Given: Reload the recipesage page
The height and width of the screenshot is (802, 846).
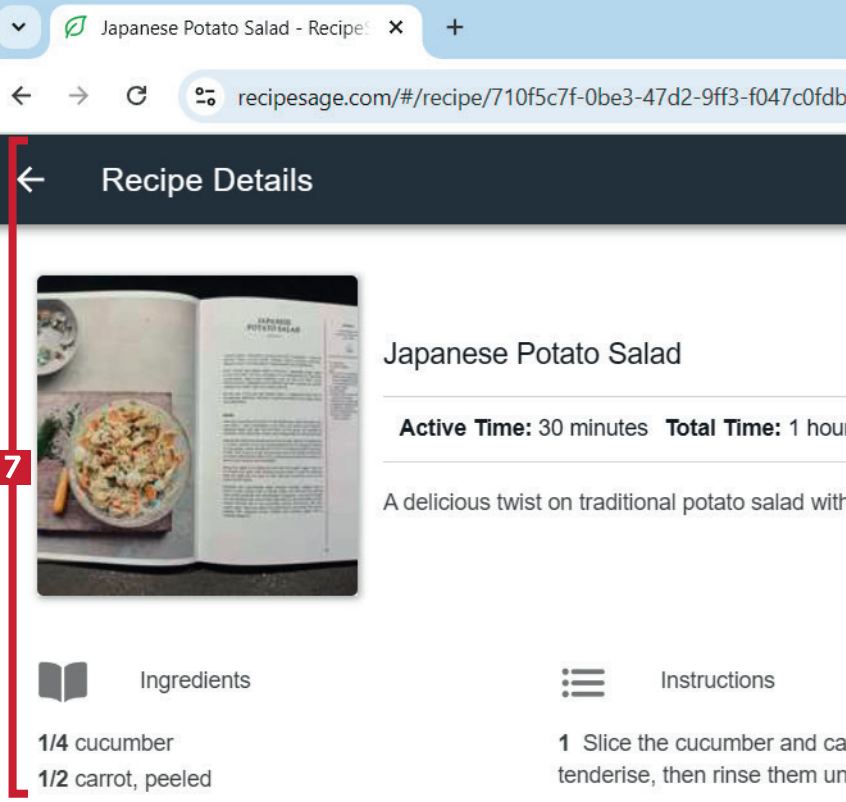Looking at the screenshot, I should [x=137, y=96].
